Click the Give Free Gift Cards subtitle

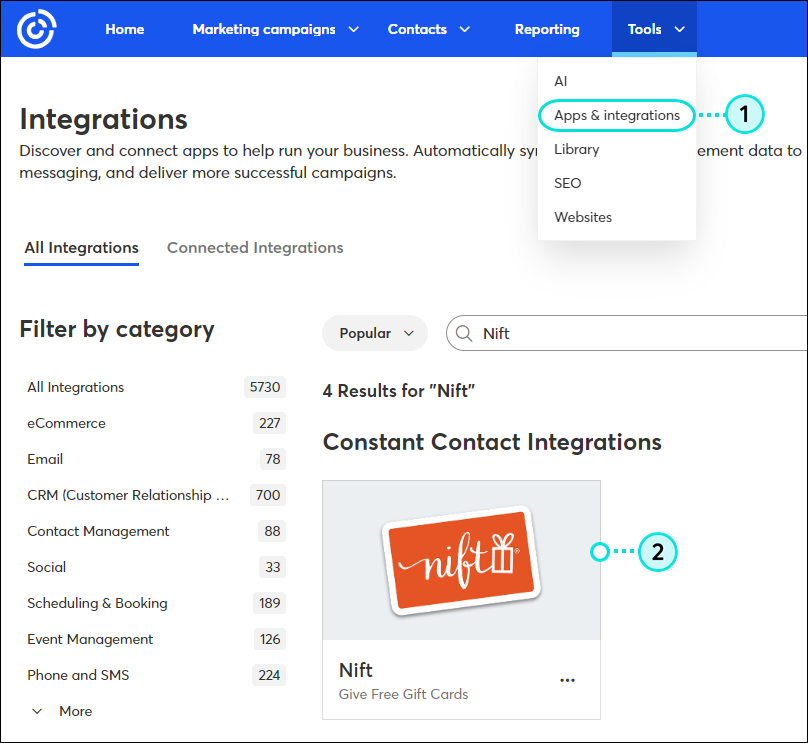[x=403, y=695]
